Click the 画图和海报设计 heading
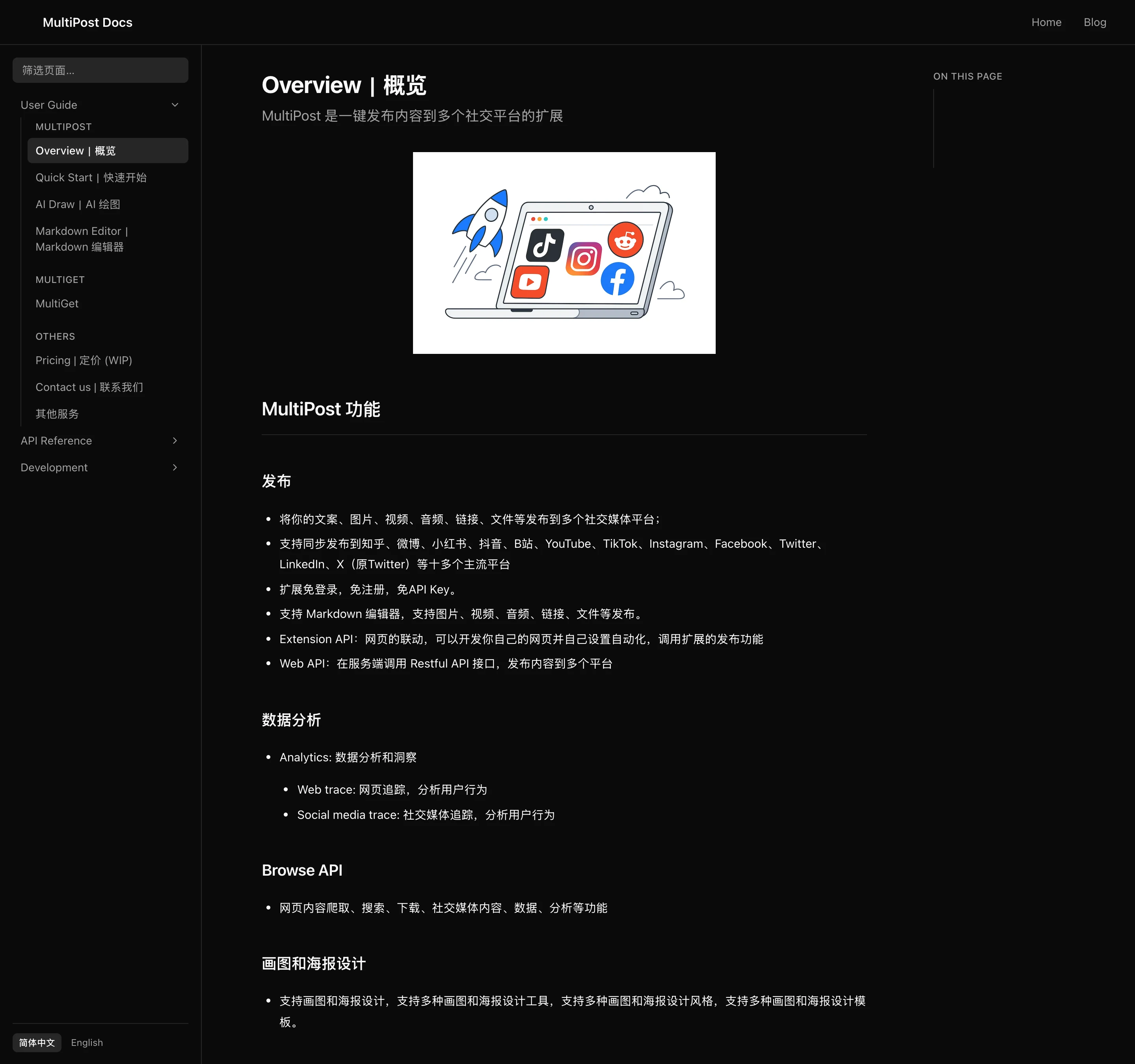 click(313, 964)
